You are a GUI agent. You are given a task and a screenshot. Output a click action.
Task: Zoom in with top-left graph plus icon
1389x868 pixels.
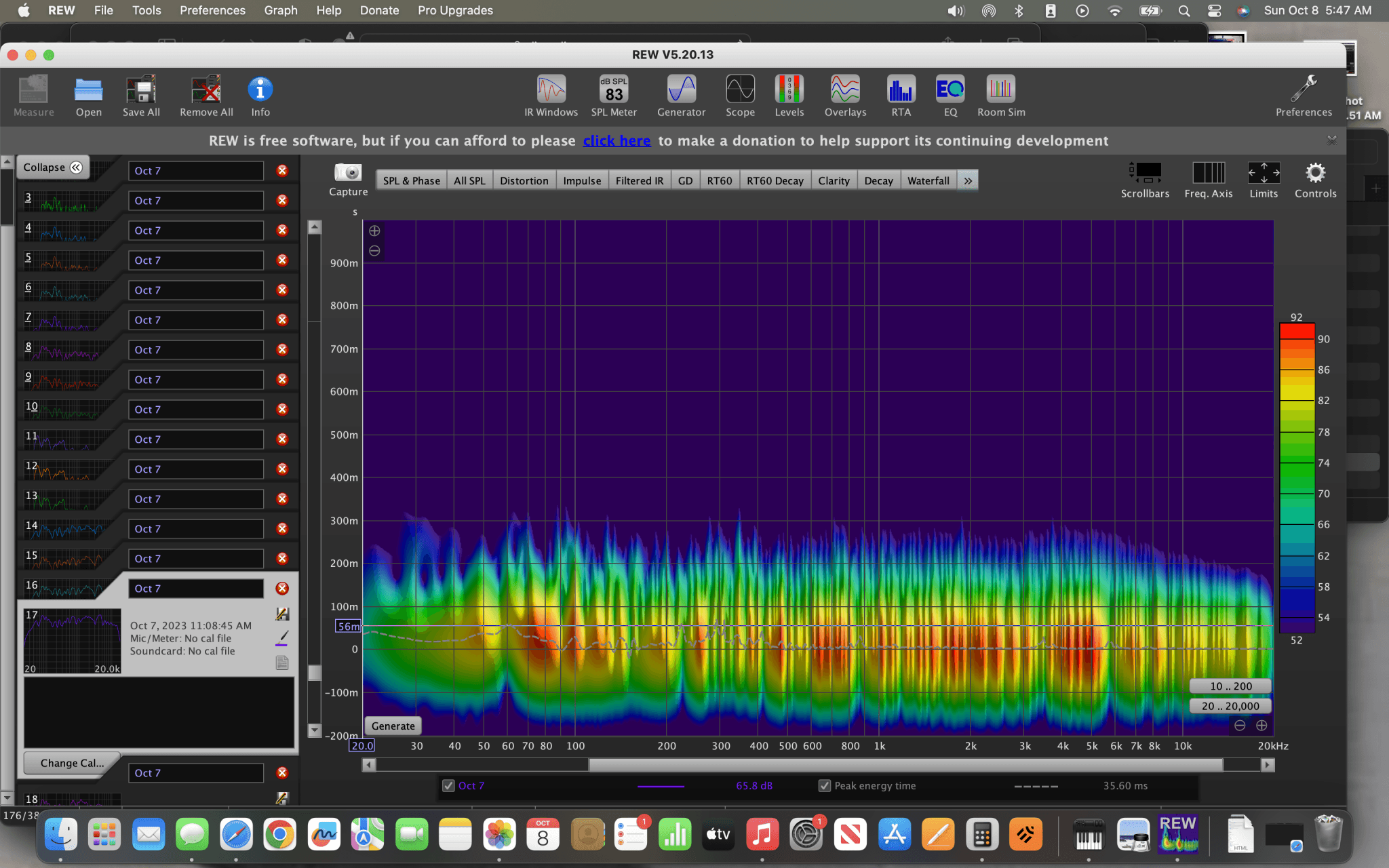[x=374, y=231]
